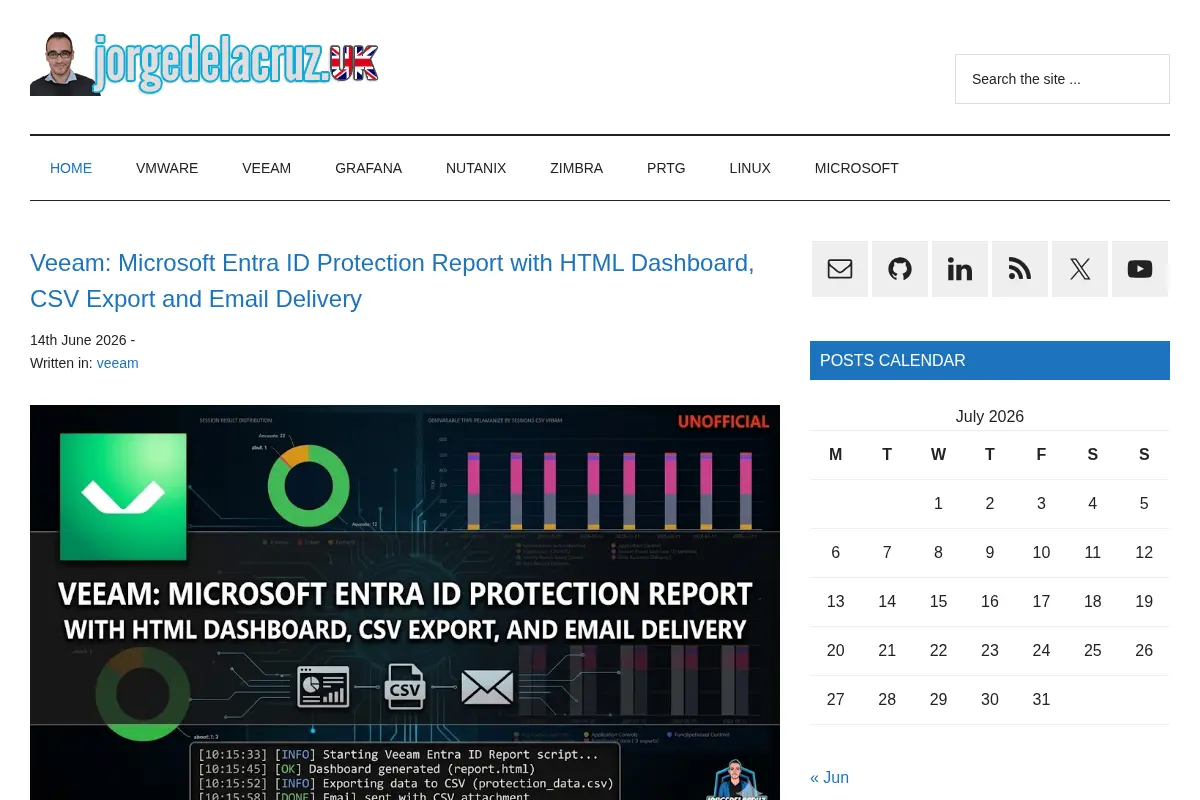1200x800 pixels.
Task: Select calendar day 13
Action: click(836, 602)
